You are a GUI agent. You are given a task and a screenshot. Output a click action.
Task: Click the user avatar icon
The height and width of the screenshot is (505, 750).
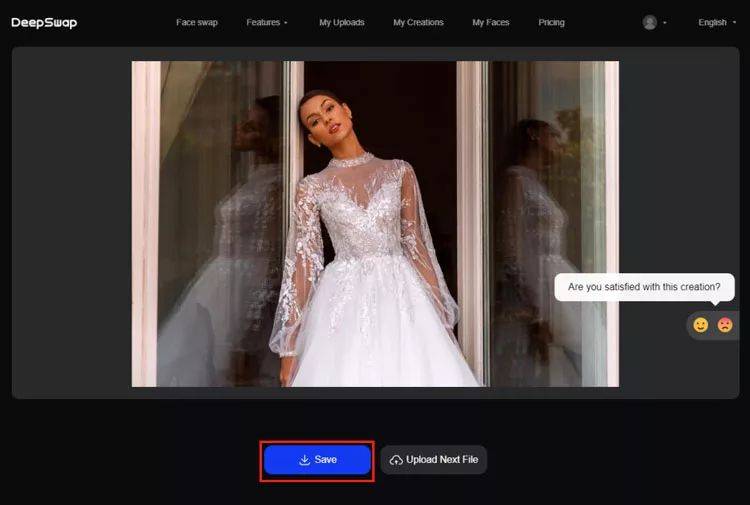(649, 22)
